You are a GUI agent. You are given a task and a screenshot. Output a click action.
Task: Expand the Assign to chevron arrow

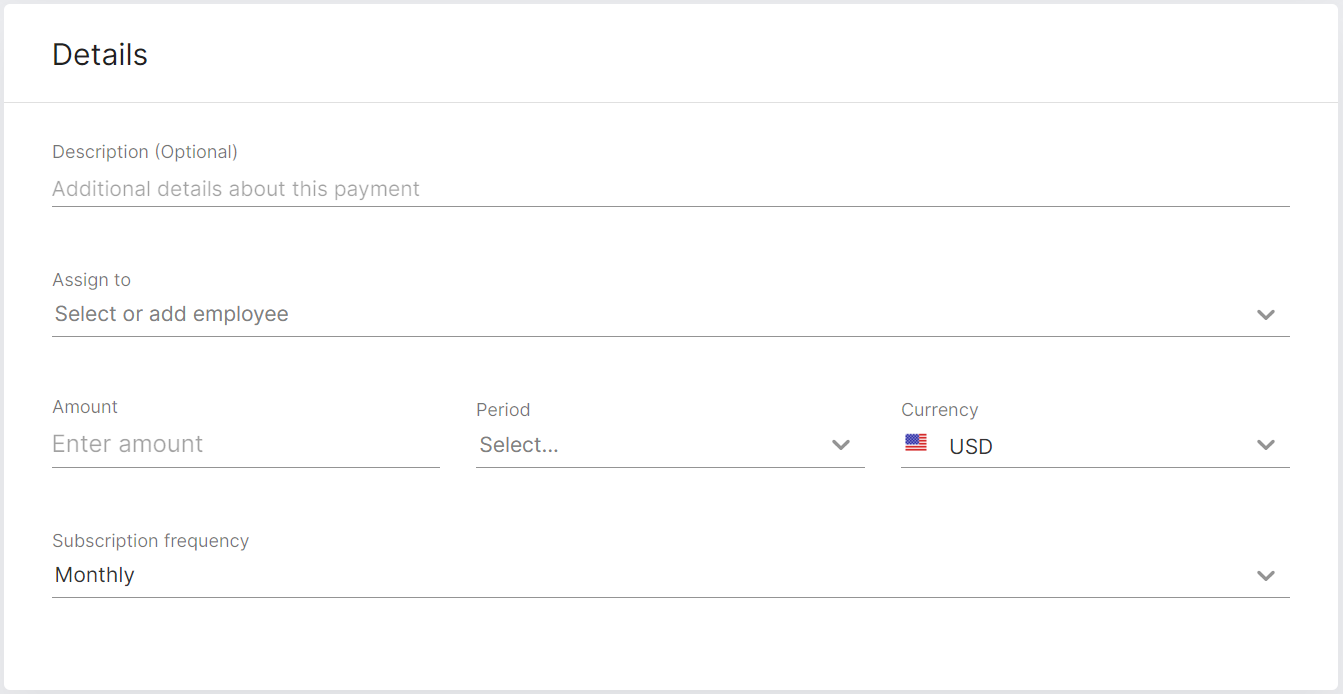tap(1265, 315)
